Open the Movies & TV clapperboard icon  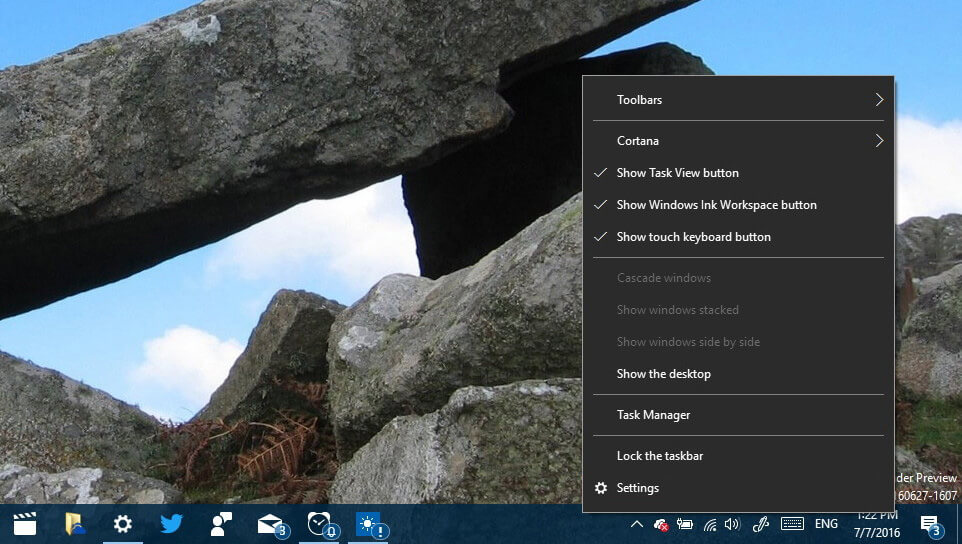click(25, 524)
